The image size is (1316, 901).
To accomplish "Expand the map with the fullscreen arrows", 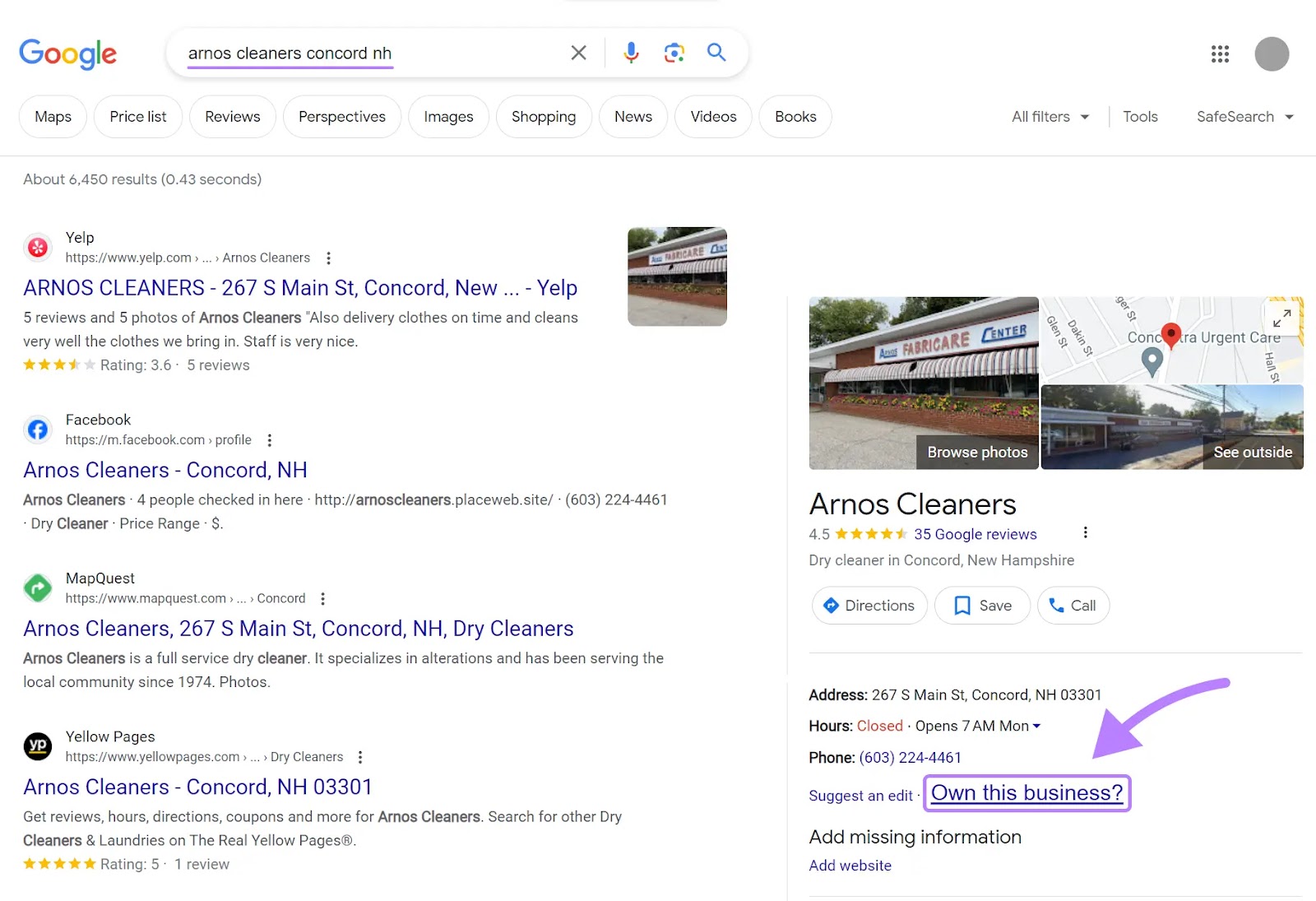I will click(x=1283, y=318).
